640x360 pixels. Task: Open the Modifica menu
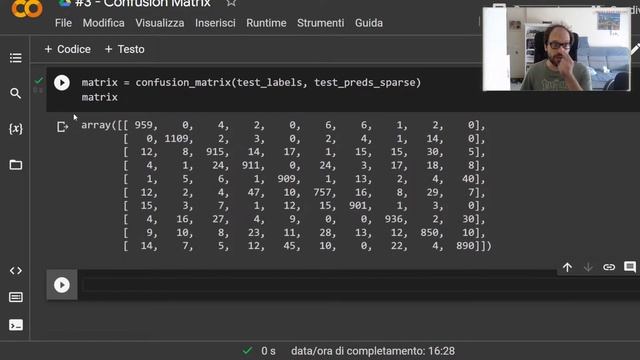click(104, 23)
